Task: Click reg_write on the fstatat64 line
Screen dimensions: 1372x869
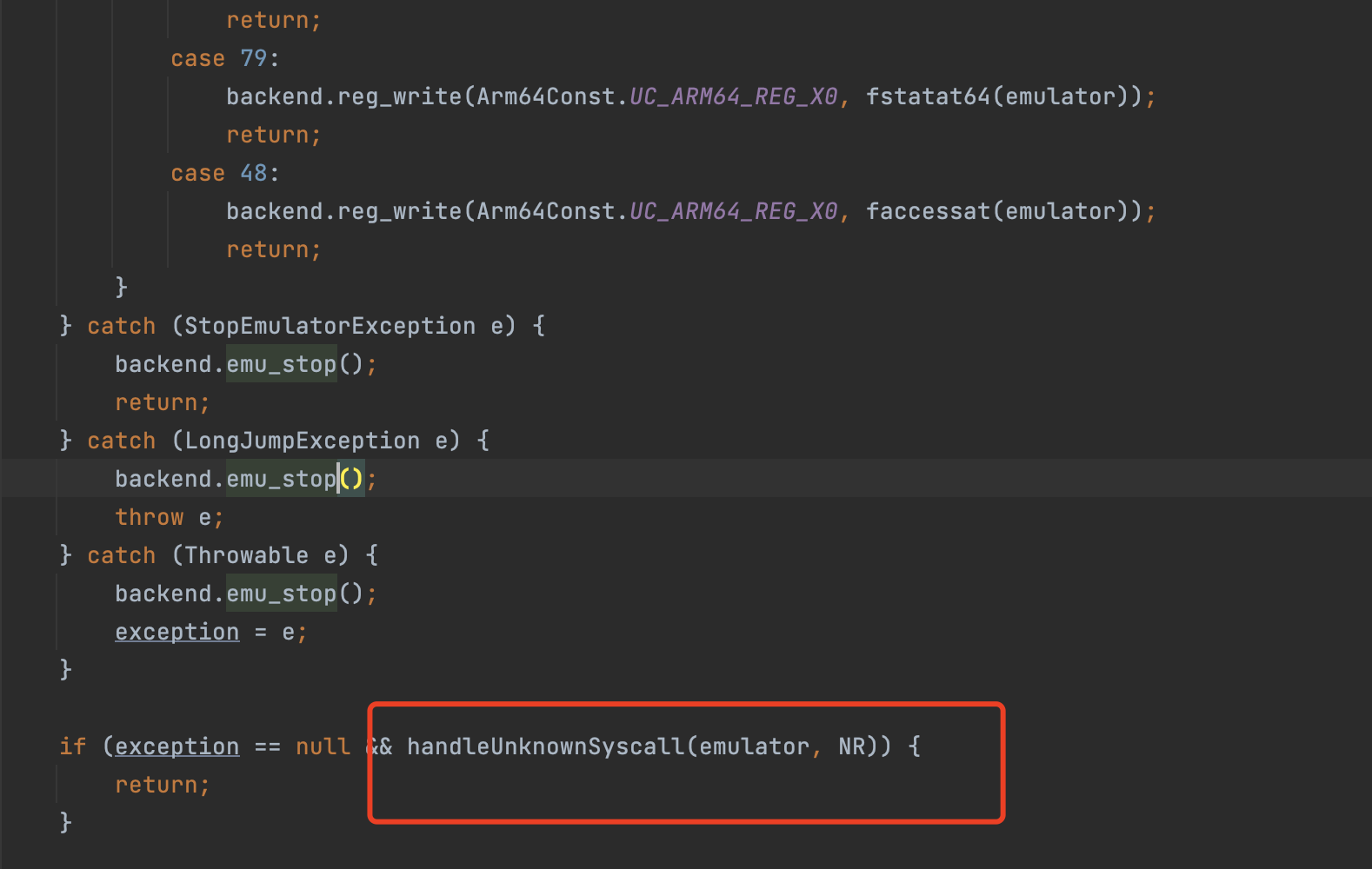Action: click(400, 96)
